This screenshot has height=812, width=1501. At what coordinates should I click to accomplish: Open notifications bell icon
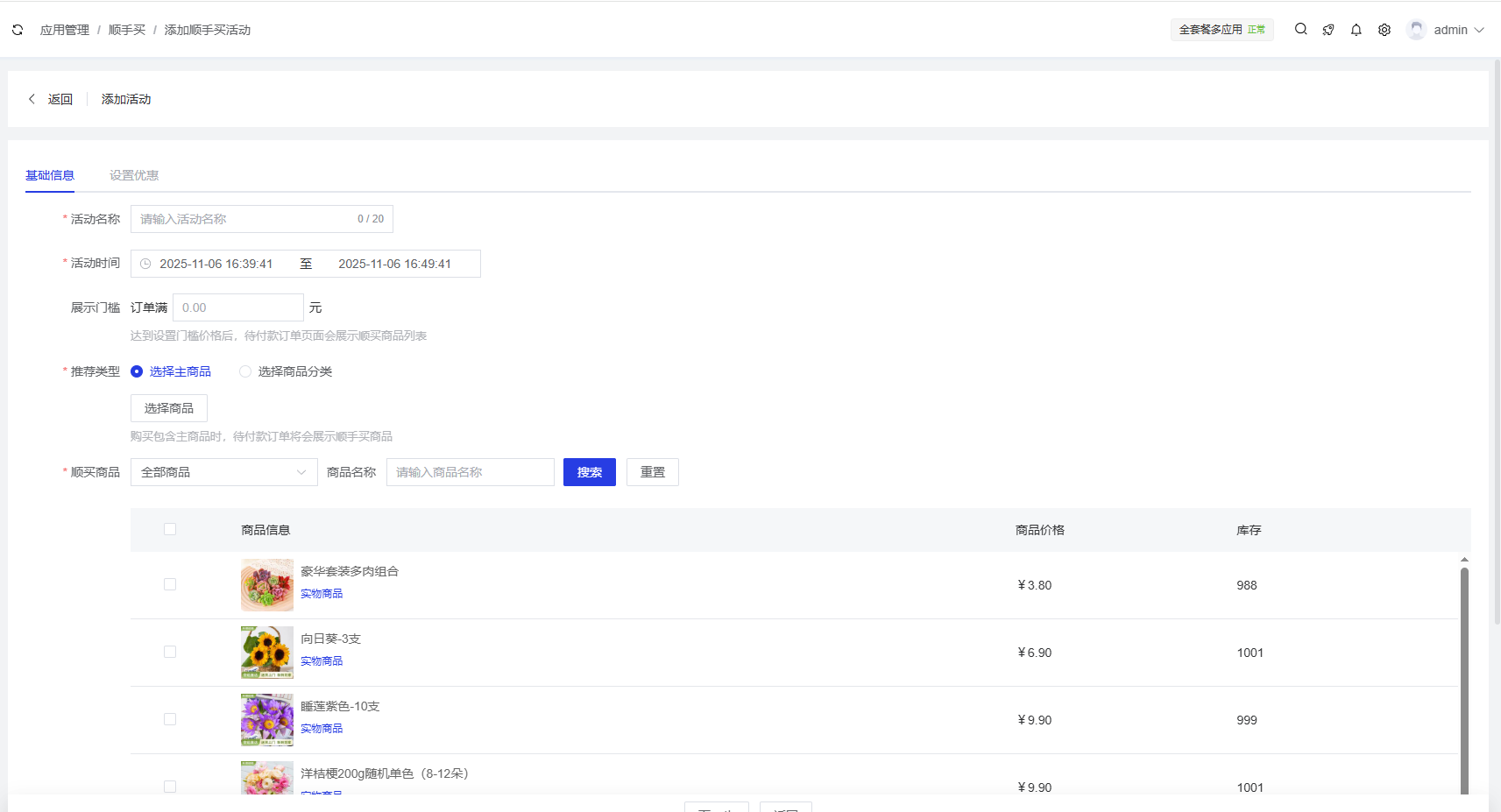[1356, 30]
